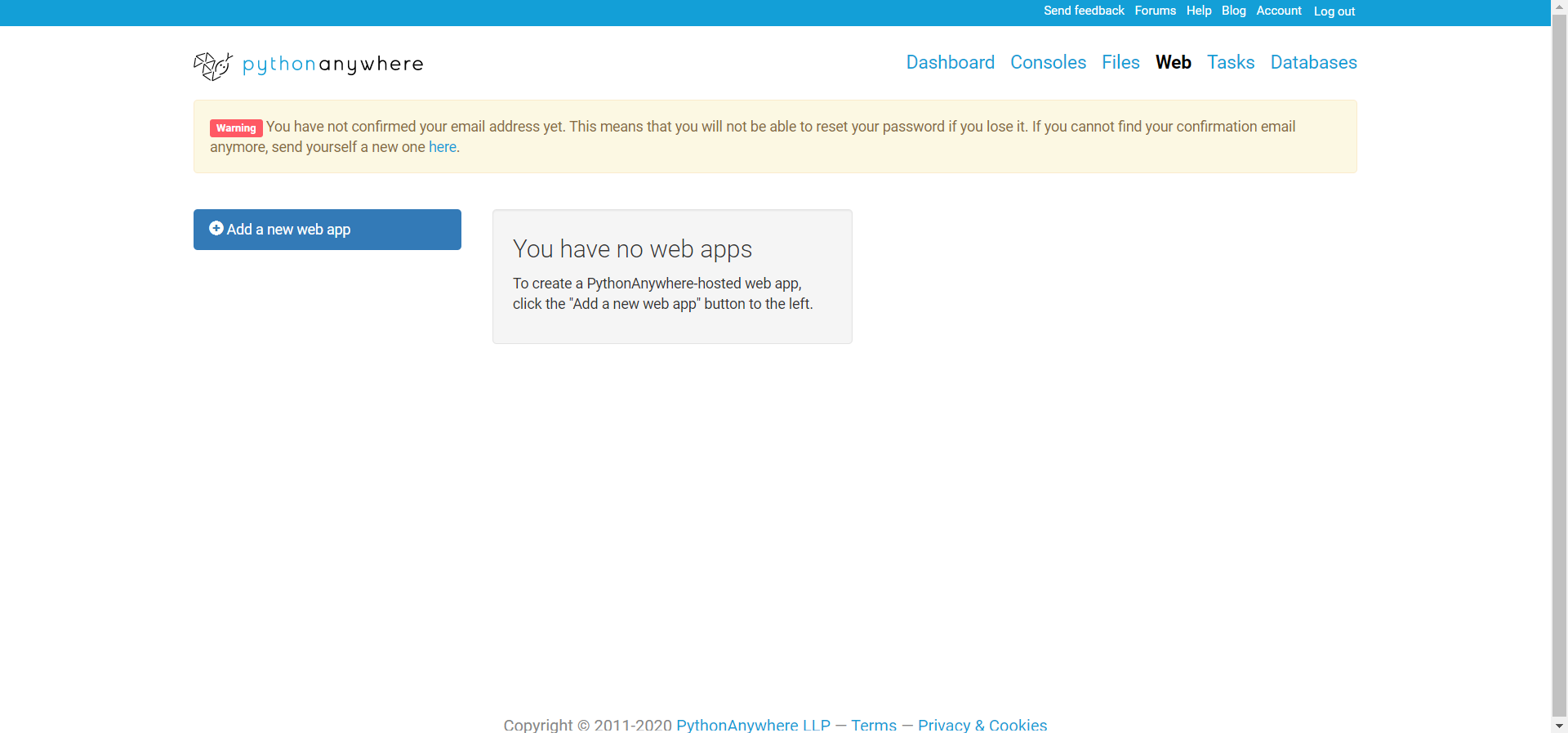1568x733 pixels.
Task: Open the Dashboard tab
Action: (951, 62)
